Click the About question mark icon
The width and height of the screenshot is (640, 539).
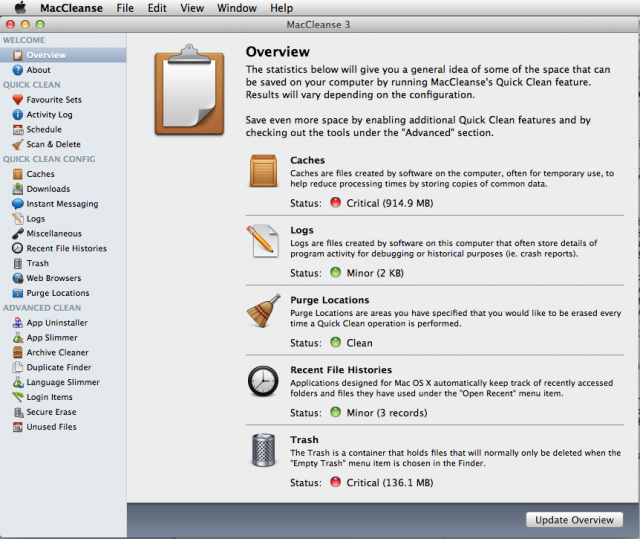(x=18, y=70)
